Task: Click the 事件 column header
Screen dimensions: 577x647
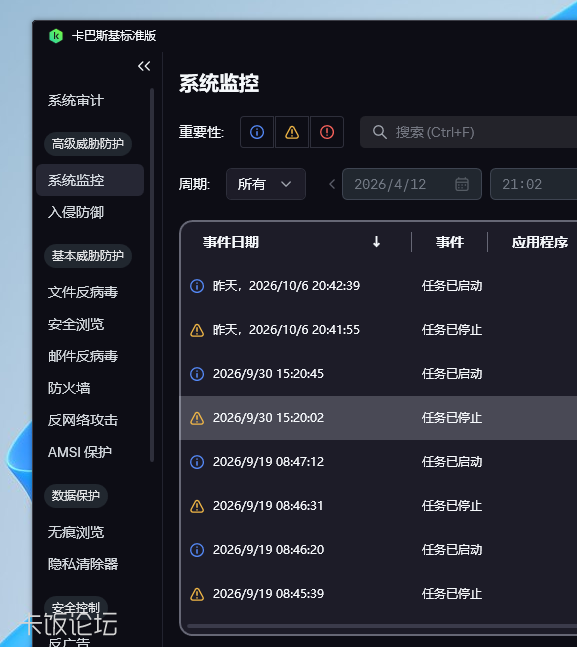Action: (x=449, y=242)
